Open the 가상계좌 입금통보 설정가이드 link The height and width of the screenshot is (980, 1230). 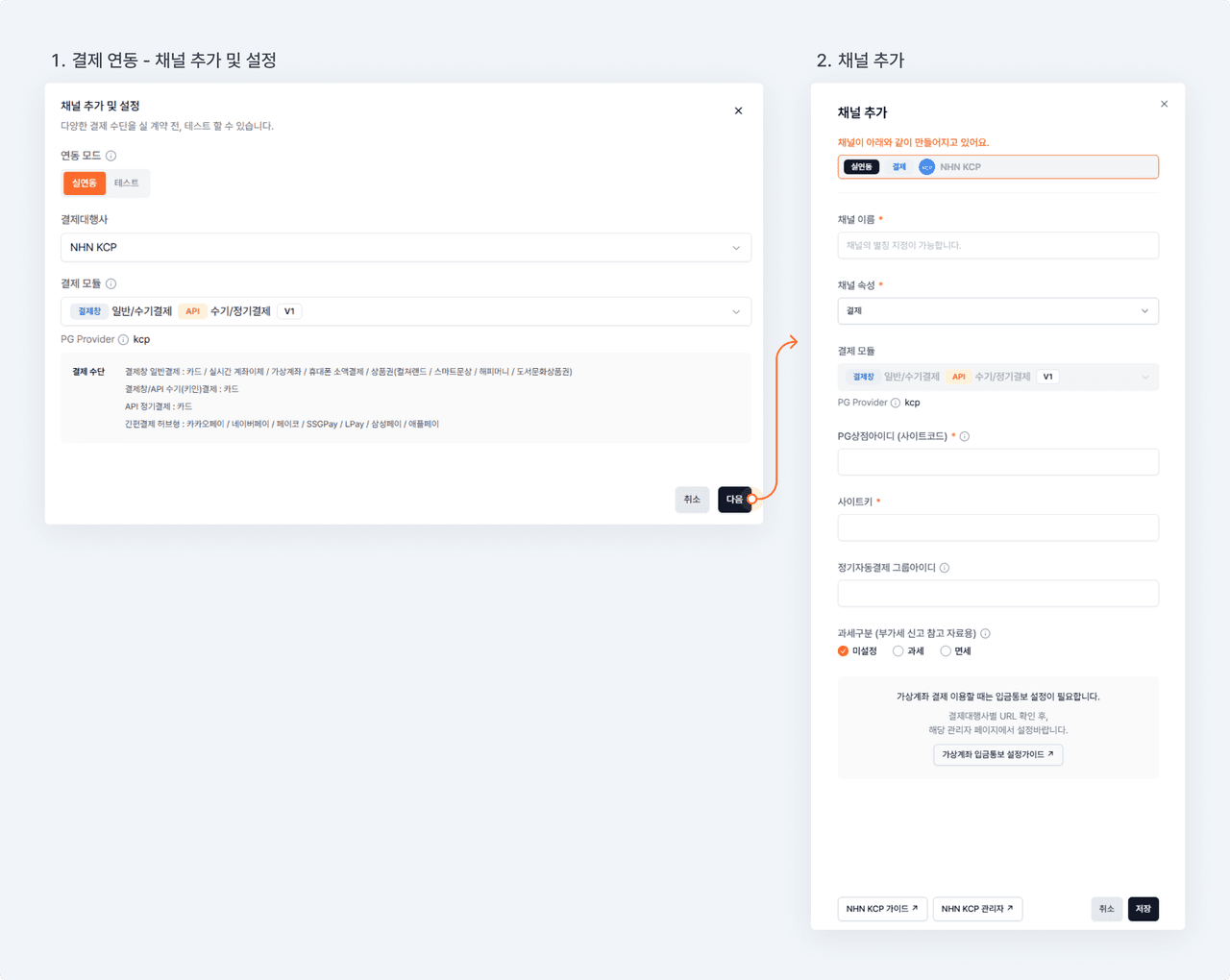(x=997, y=755)
